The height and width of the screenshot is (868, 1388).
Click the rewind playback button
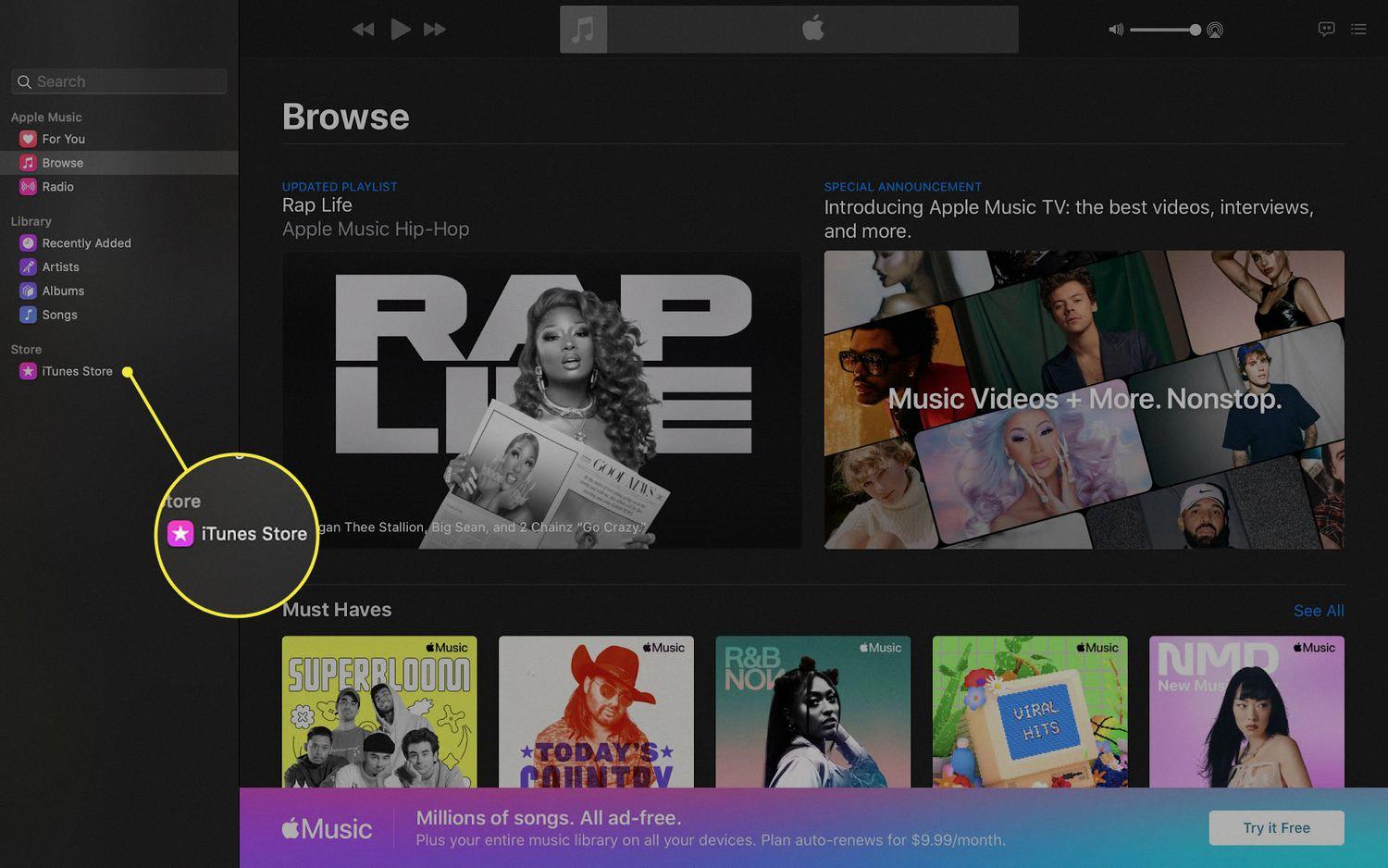point(363,30)
